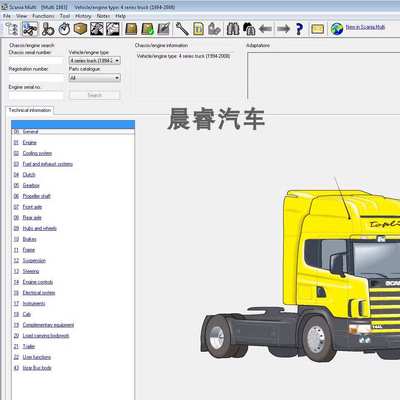This screenshot has width=400, height=400.
Task: Click inside the Adaptations box
Action: [x=323, y=75]
